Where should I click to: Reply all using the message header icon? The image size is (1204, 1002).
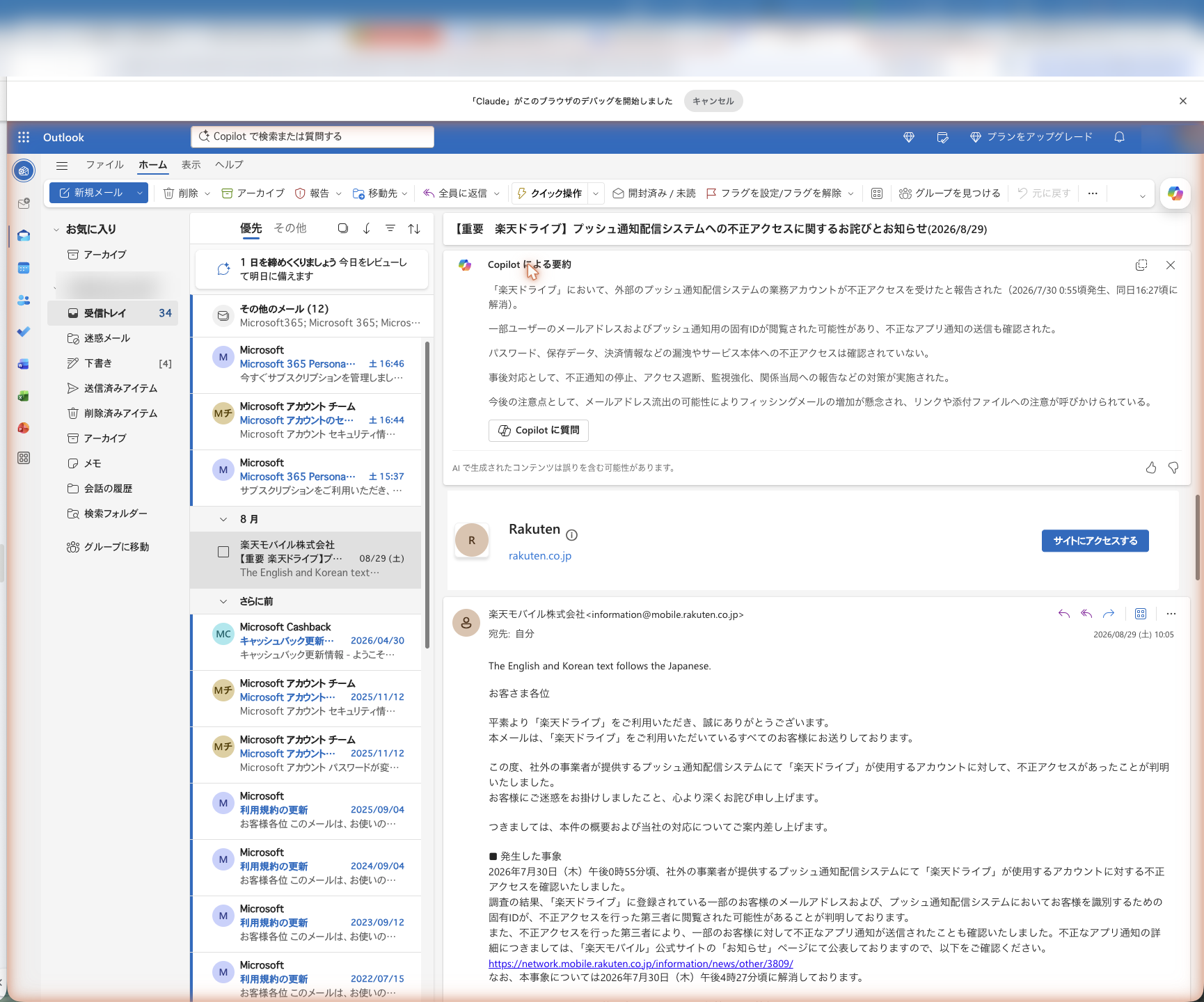coord(1086,614)
